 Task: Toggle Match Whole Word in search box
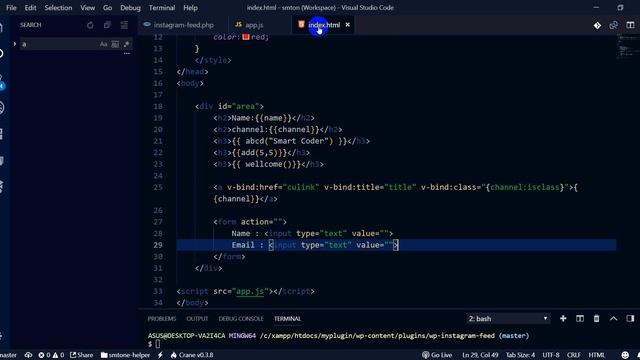click(115, 44)
